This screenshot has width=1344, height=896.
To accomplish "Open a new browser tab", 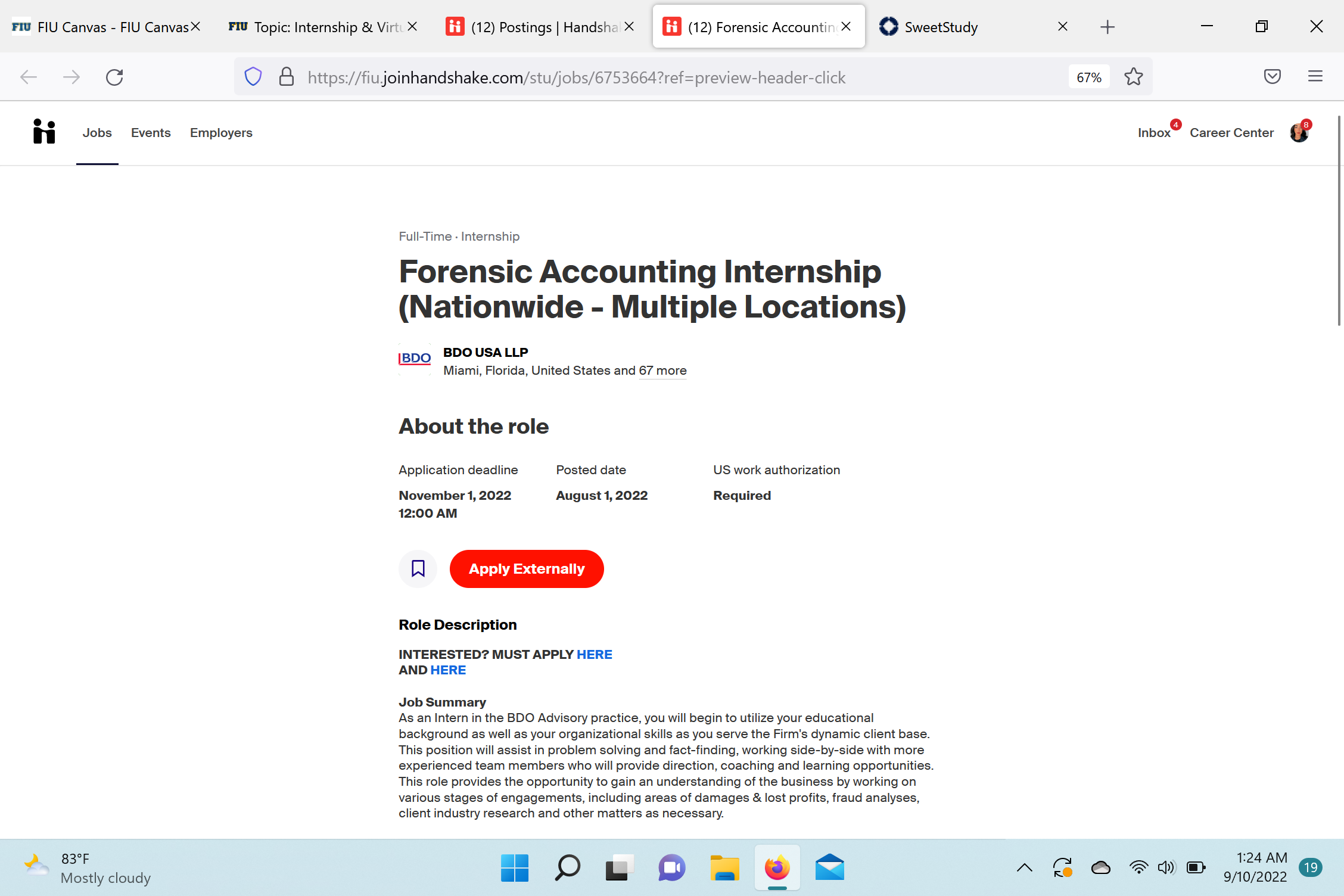I will (x=1107, y=27).
